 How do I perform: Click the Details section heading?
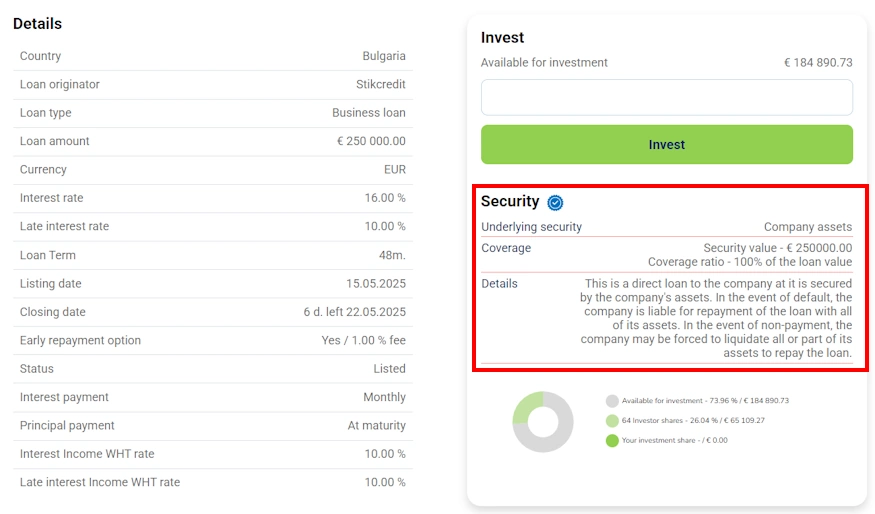point(37,23)
